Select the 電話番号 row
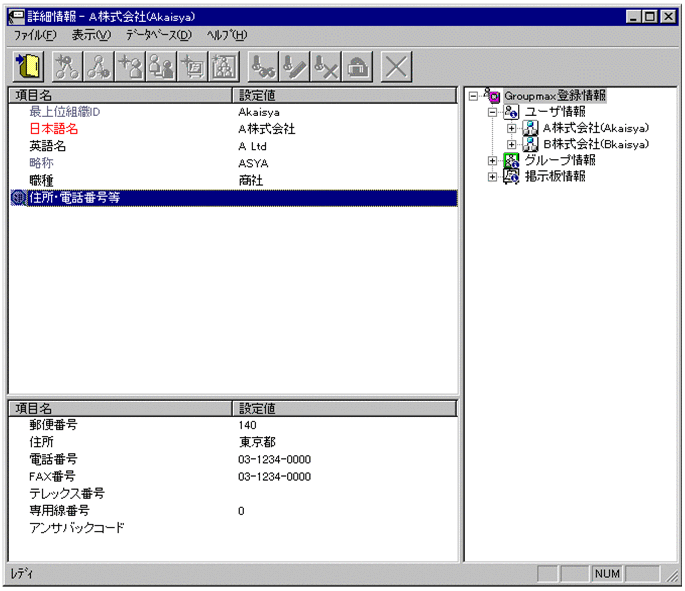This screenshot has height=591, width=685. [x=233, y=460]
